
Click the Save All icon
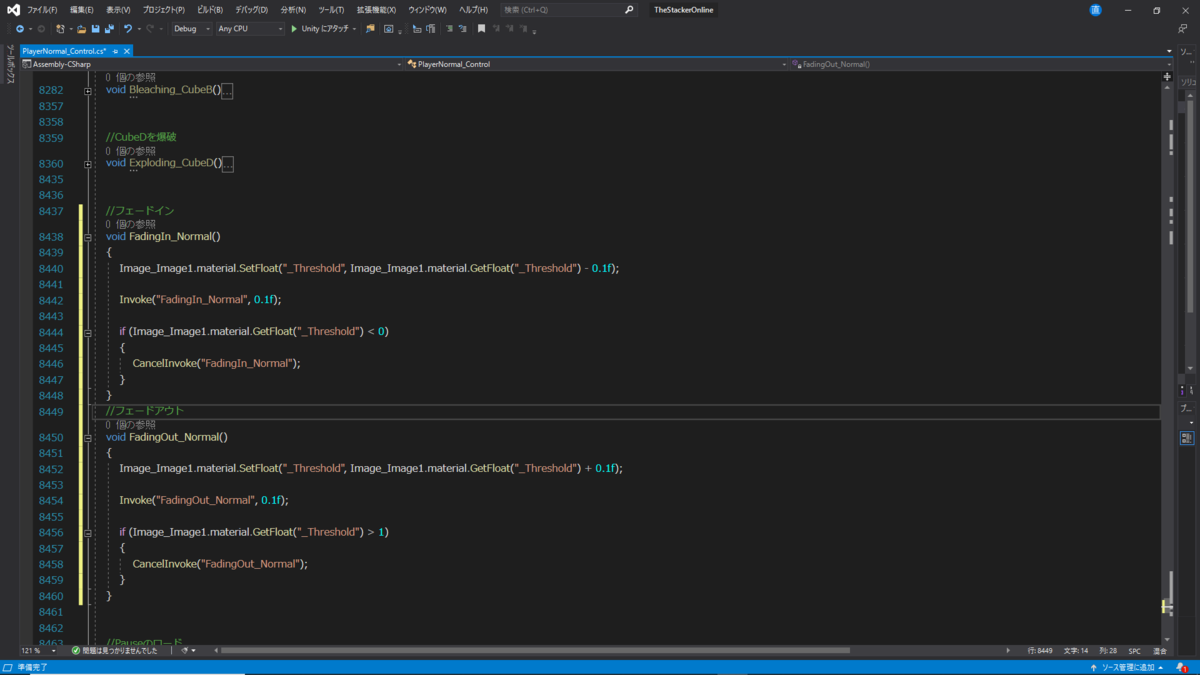pyautogui.click(x=109, y=29)
